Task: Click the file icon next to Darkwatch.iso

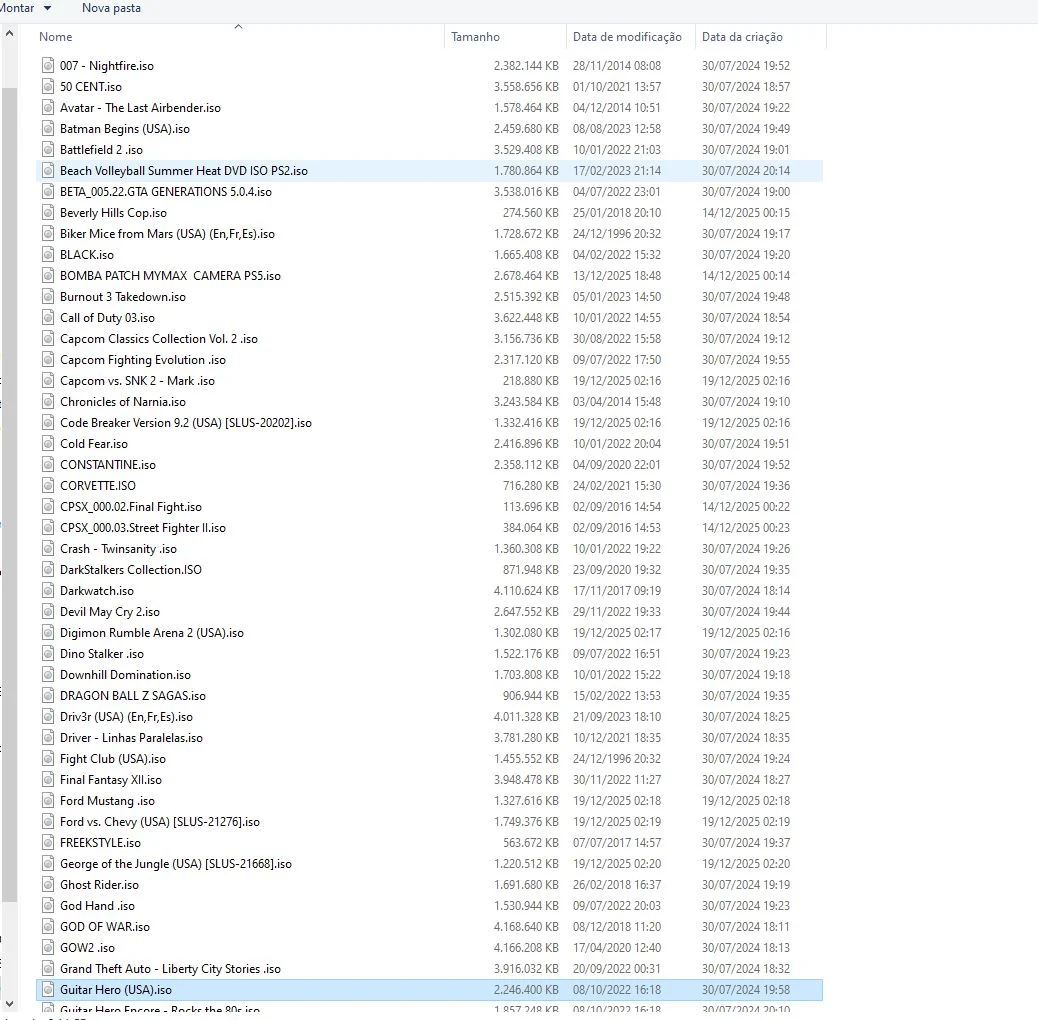Action: point(48,590)
